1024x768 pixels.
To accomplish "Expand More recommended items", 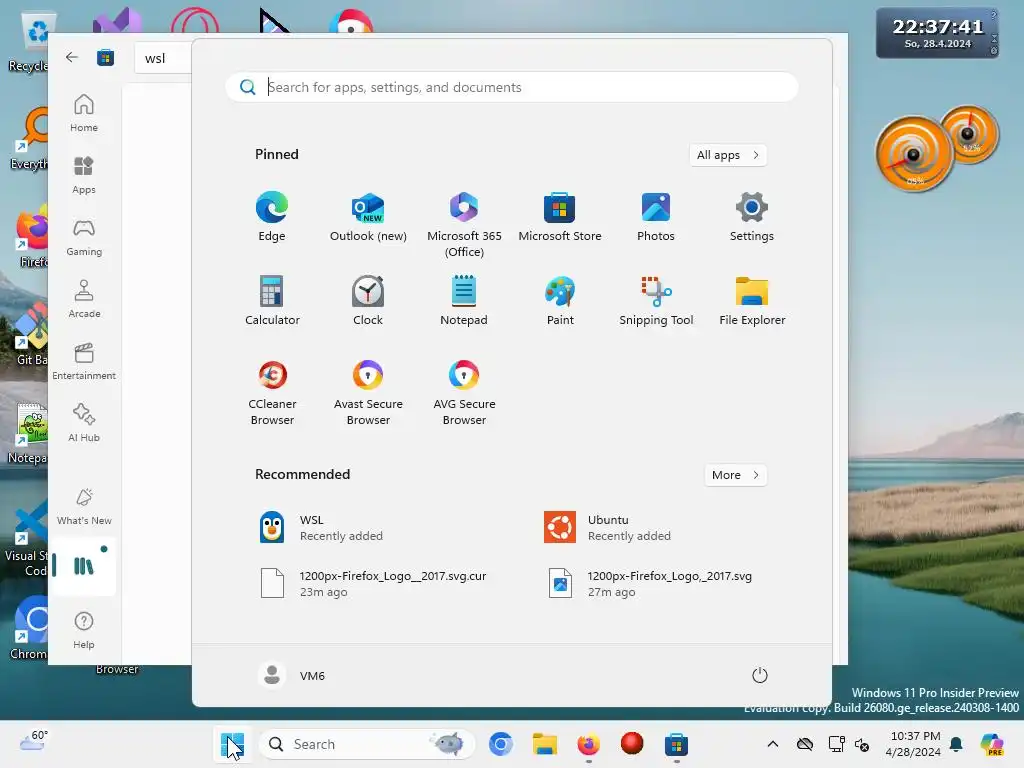I will pyautogui.click(x=735, y=475).
